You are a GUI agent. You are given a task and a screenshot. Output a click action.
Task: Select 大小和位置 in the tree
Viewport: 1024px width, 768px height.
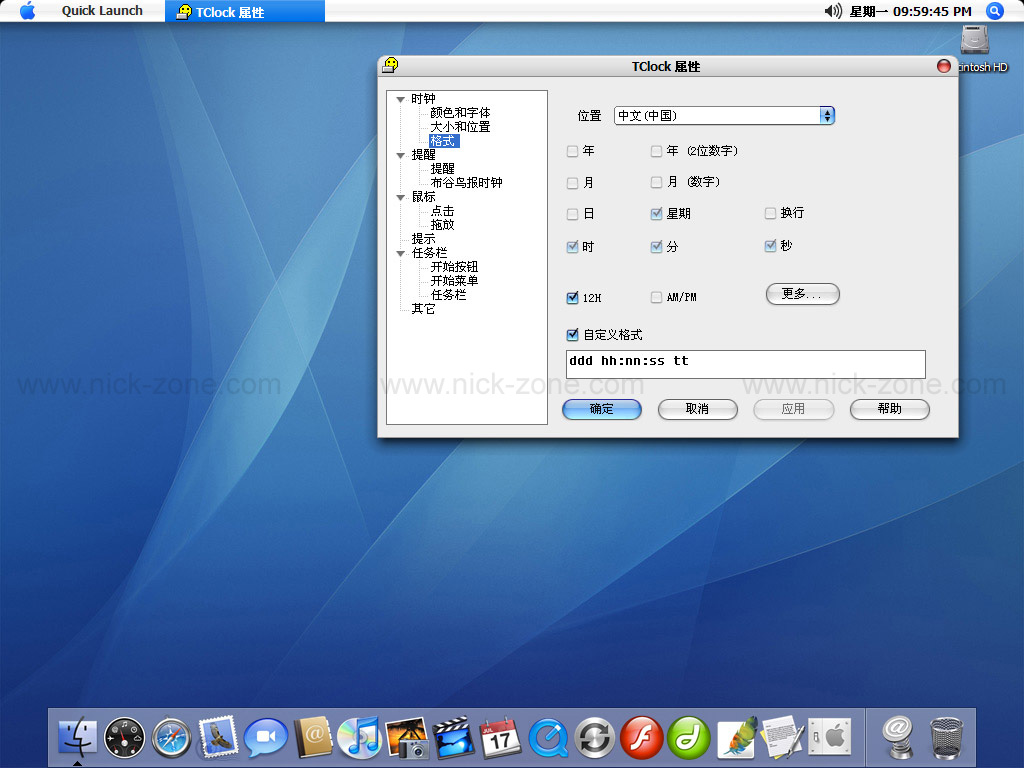coord(460,127)
